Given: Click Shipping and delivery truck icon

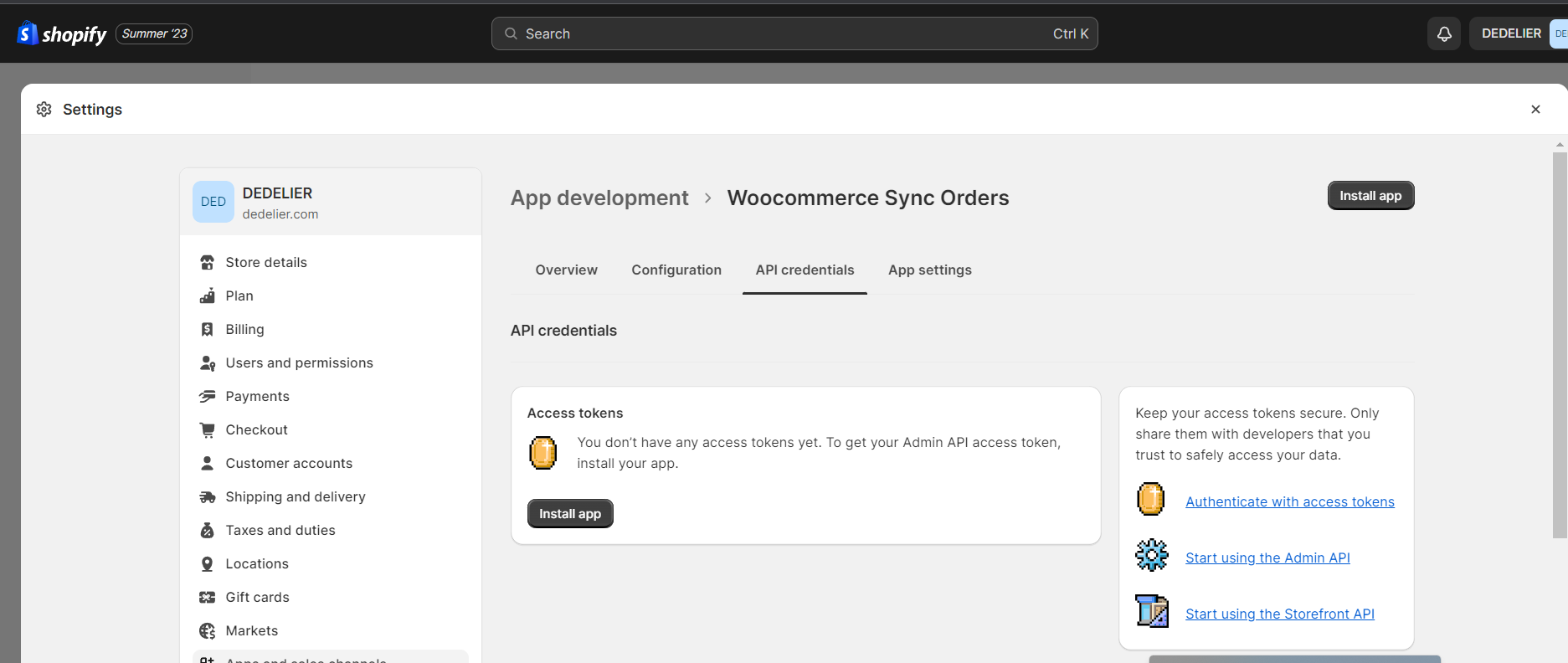Looking at the screenshot, I should pos(208,497).
